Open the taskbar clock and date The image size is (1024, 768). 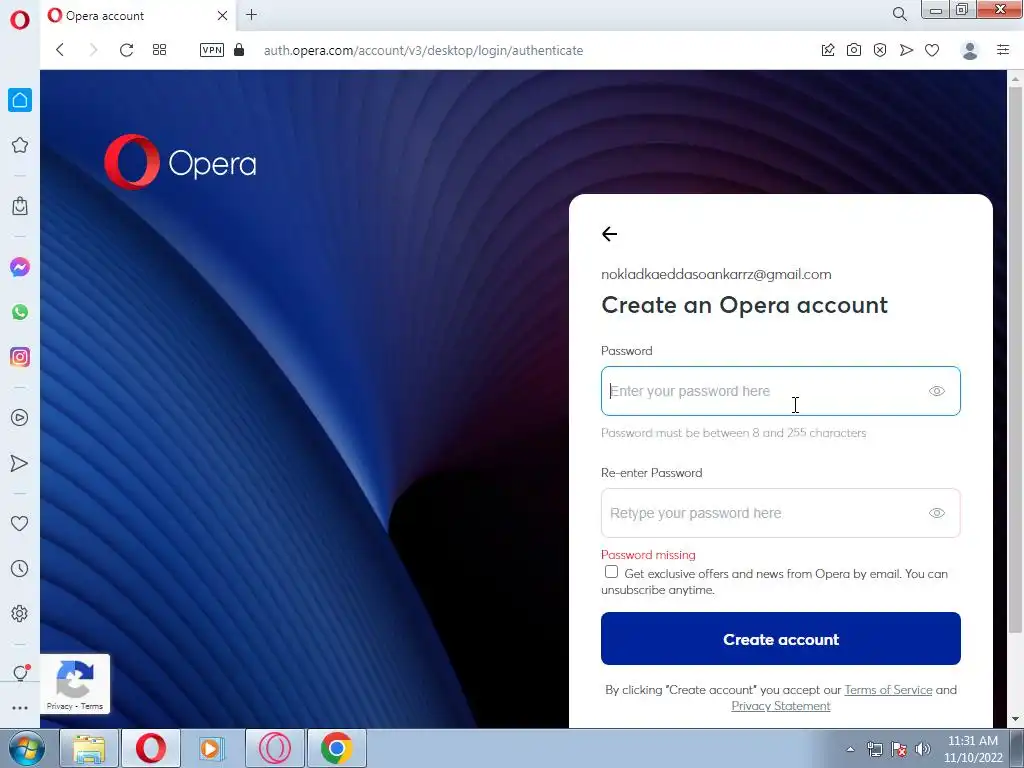click(x=973, y=749)
